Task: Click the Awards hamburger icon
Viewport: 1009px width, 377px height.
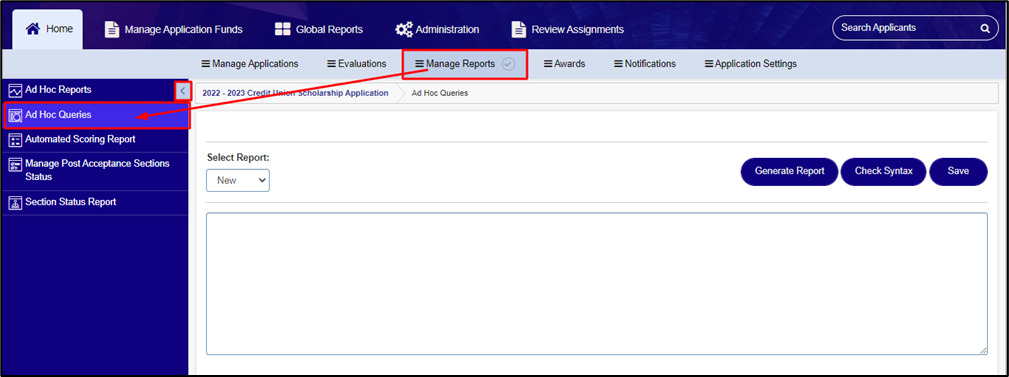Action: pyautogui.click(x=548, y=64)
